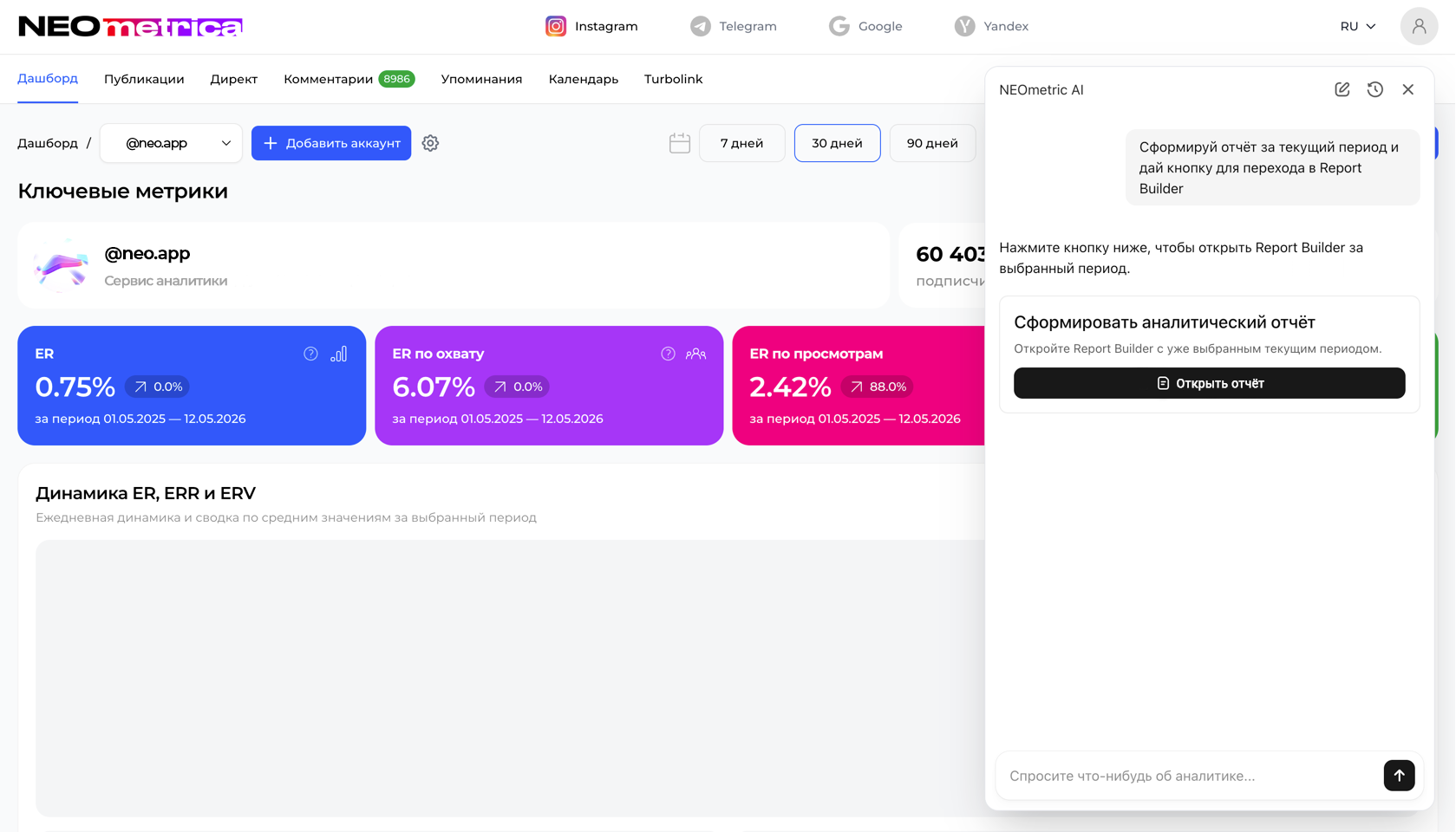
Task: Click the @neo.app account name
Action: [147, 253]
